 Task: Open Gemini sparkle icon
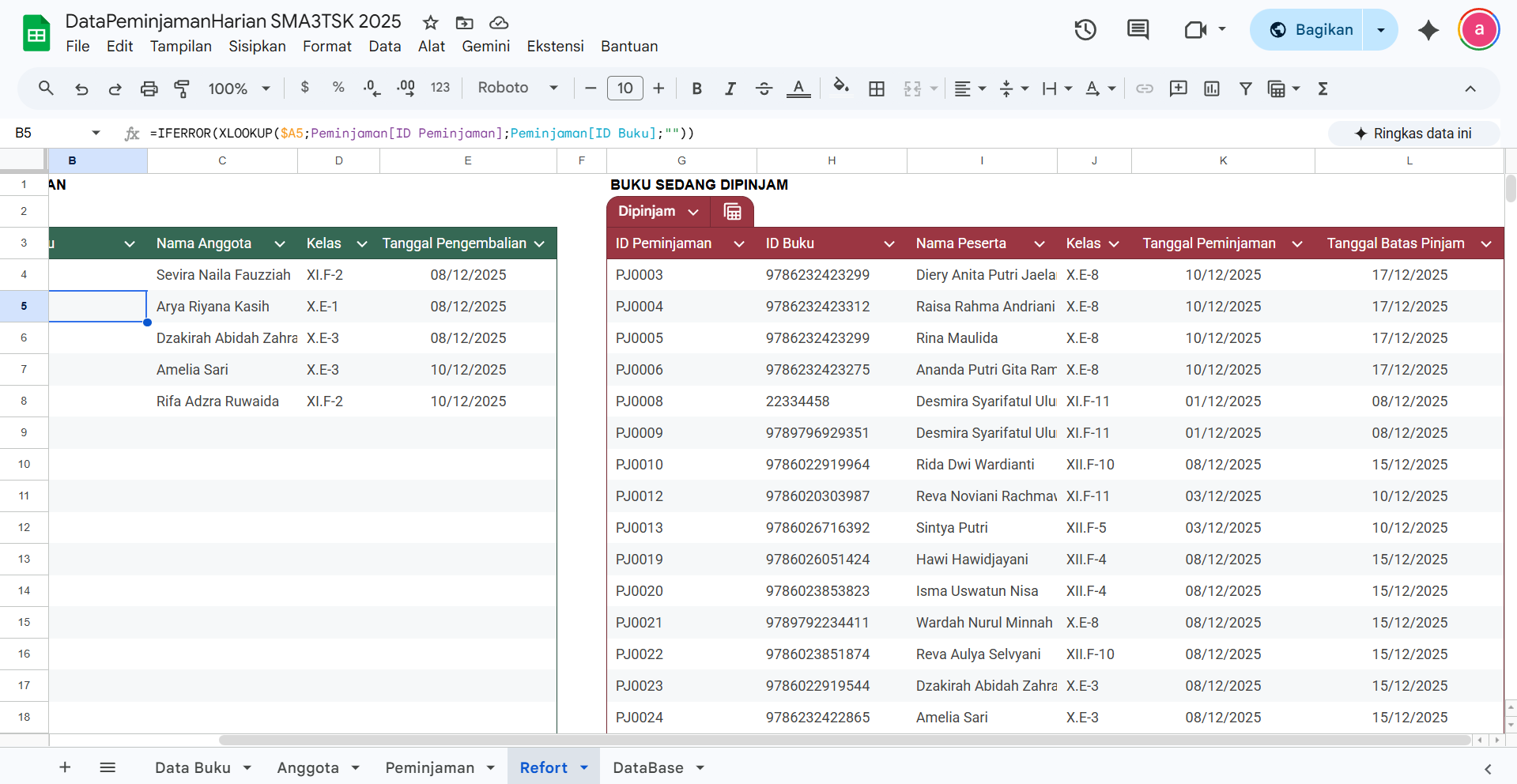pyautogui.click(x=1428, y=30)
